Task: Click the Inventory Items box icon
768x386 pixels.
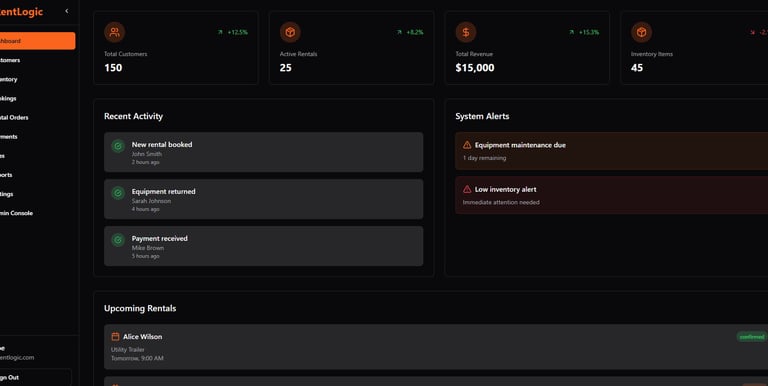Action: (642, 32)
